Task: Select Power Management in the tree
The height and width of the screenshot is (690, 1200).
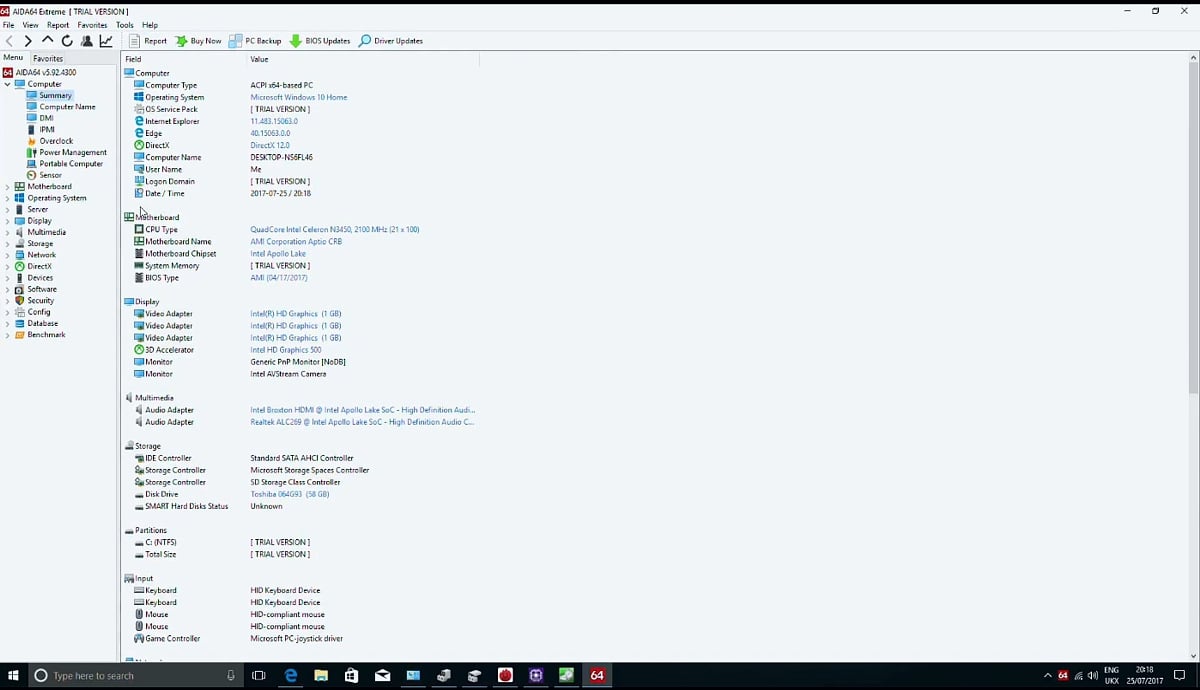Action: (73, 153)
